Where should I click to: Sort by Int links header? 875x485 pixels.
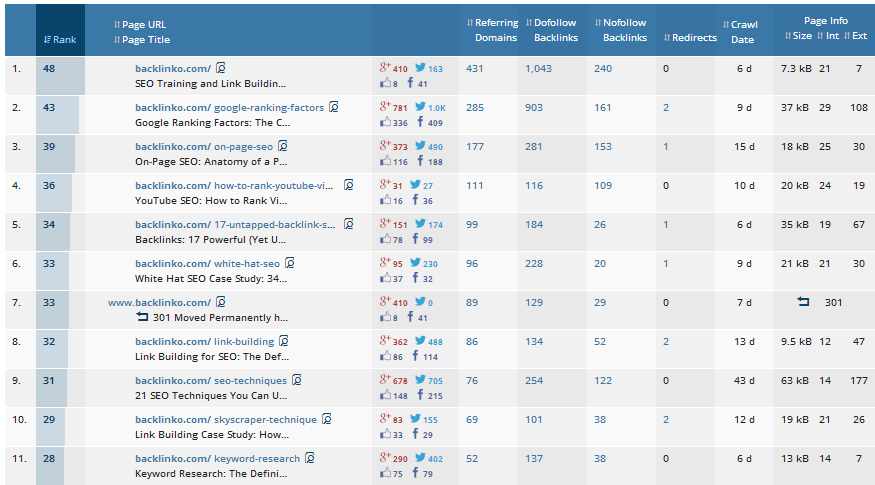point(828,36)
